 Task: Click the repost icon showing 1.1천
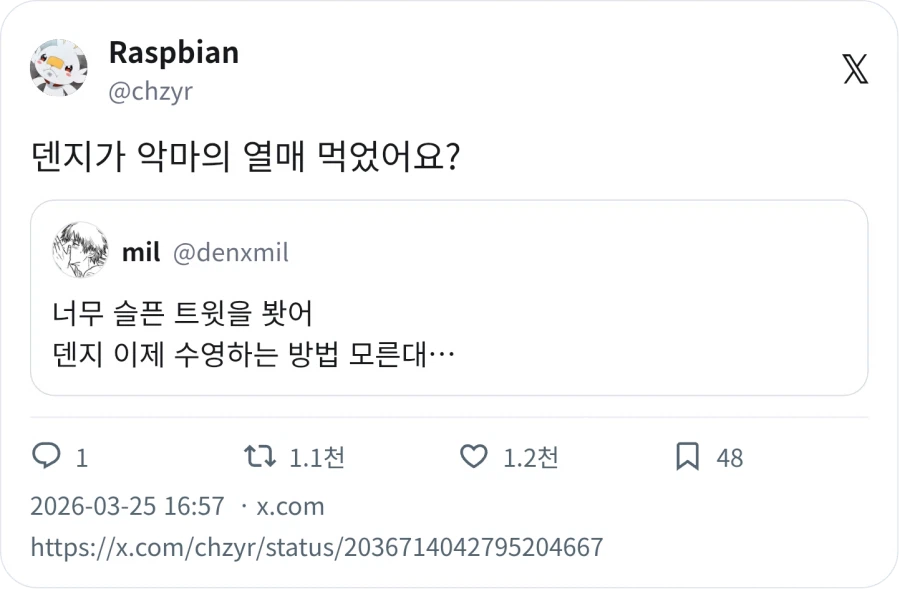point(261,458)
